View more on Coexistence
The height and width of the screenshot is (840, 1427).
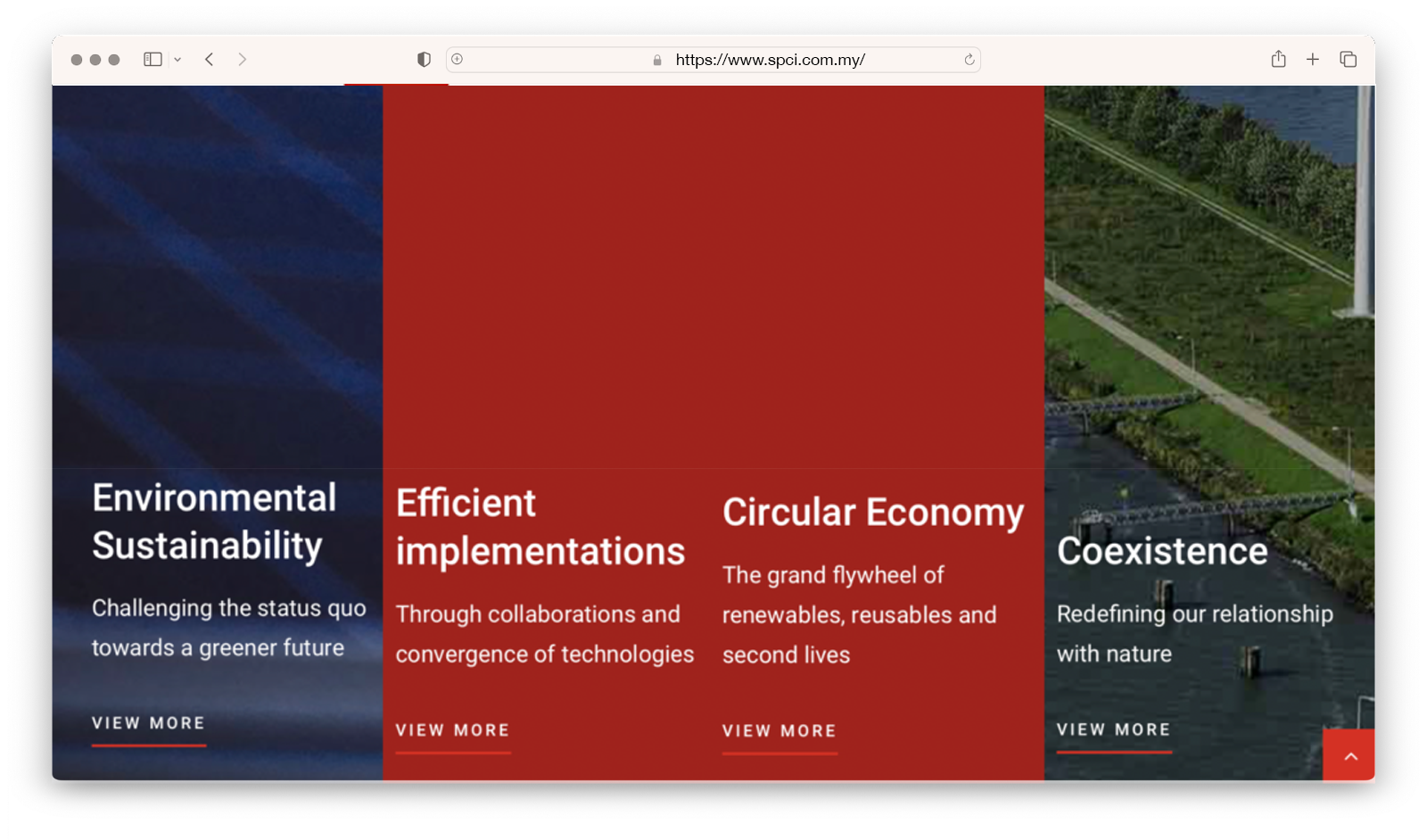point(1114,729)
